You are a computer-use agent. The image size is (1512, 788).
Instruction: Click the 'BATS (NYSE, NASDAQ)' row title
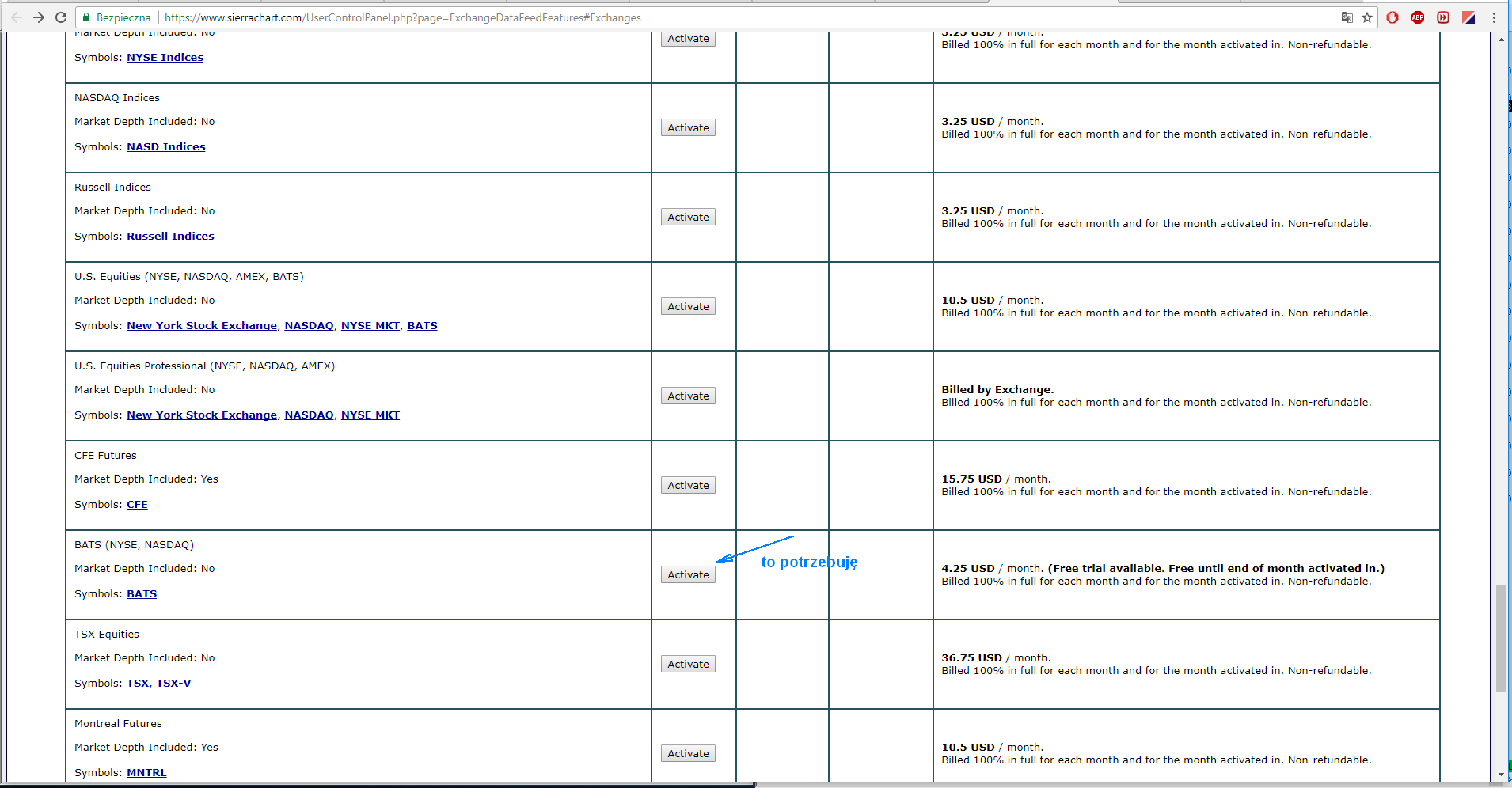click(x=134, y=545)
